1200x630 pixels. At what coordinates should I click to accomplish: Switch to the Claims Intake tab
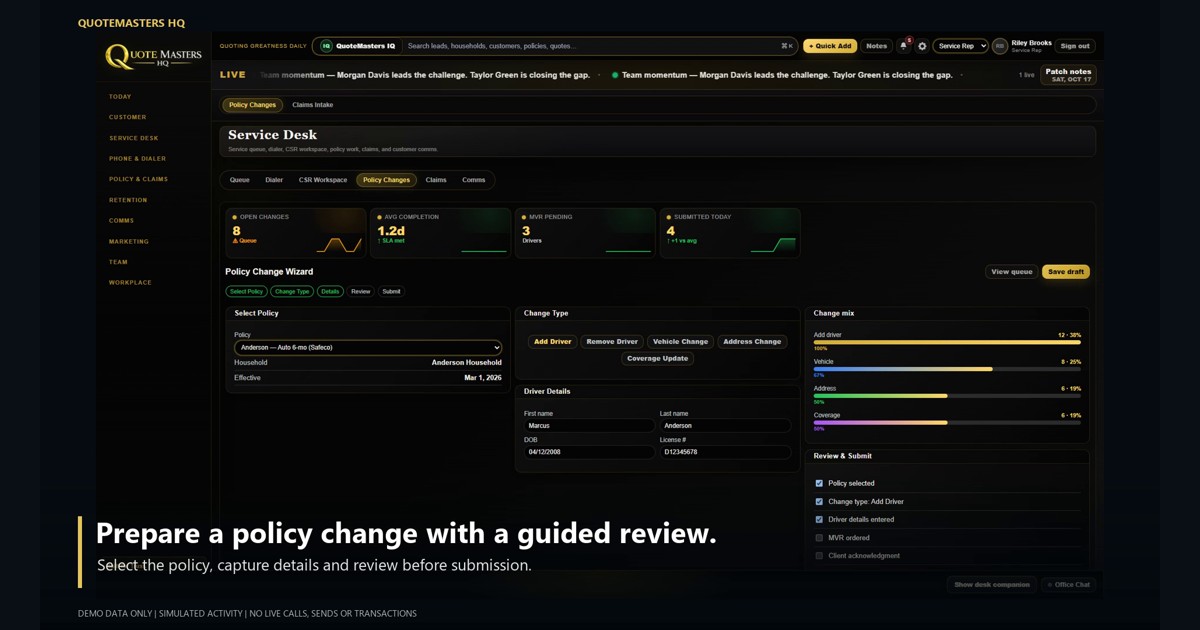point(313,105)
